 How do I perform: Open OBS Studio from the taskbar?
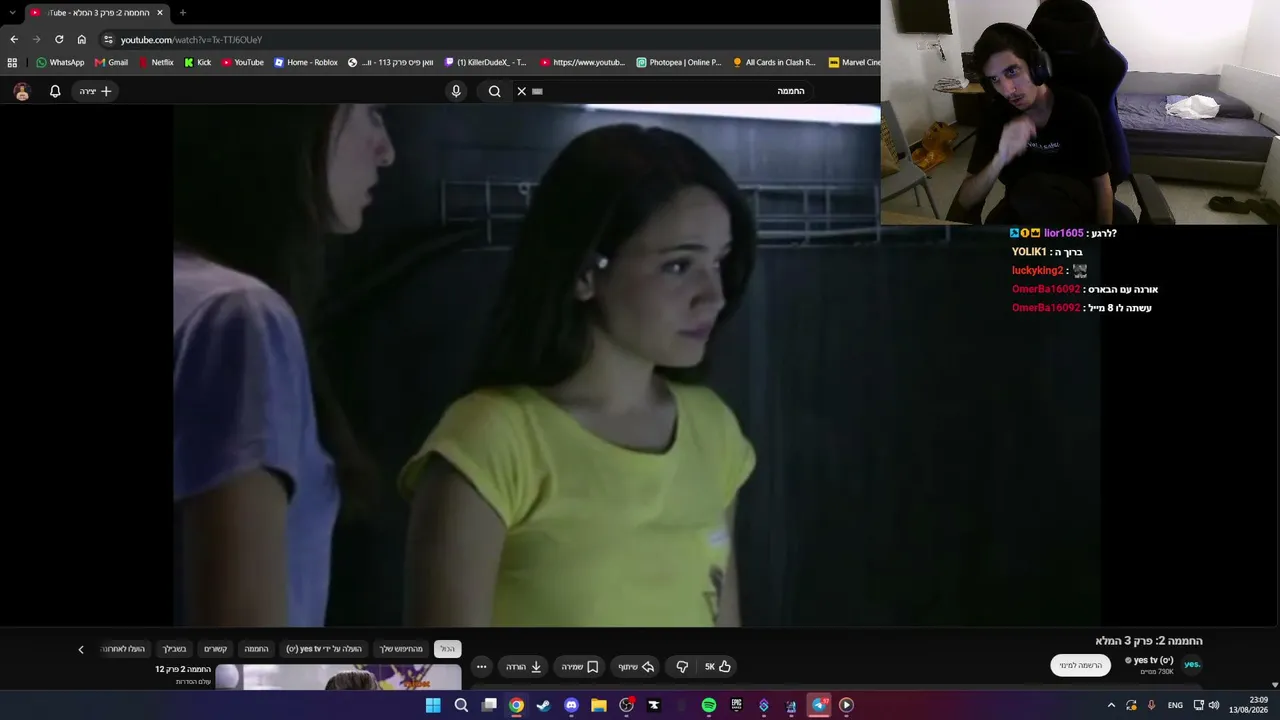pyautogui.click(x=626, y=705)
